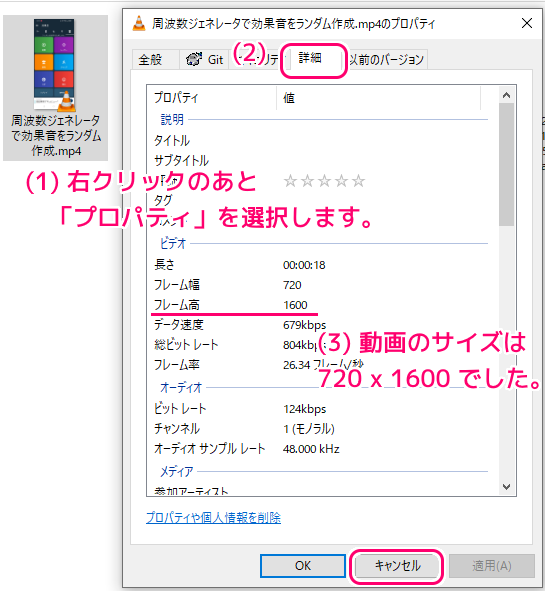
Task: Select the フレーム高 row label
Action: tap(177, 305)
